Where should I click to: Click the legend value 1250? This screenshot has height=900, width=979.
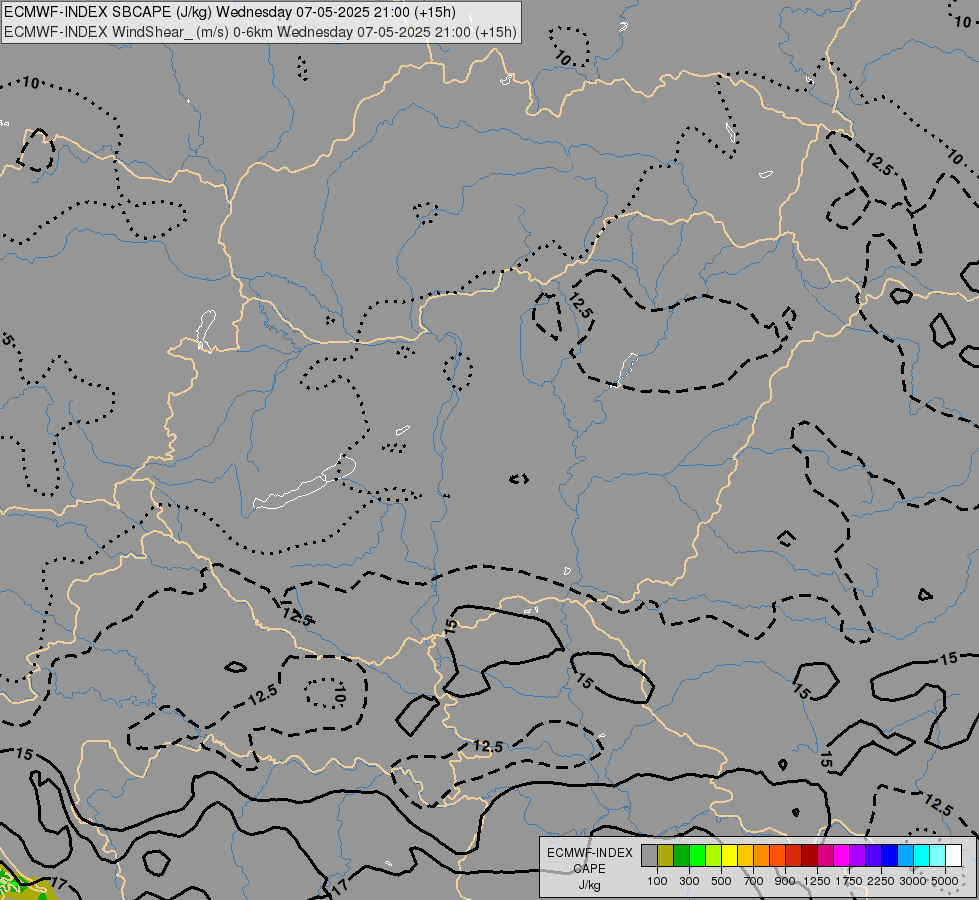click(817, 881)
